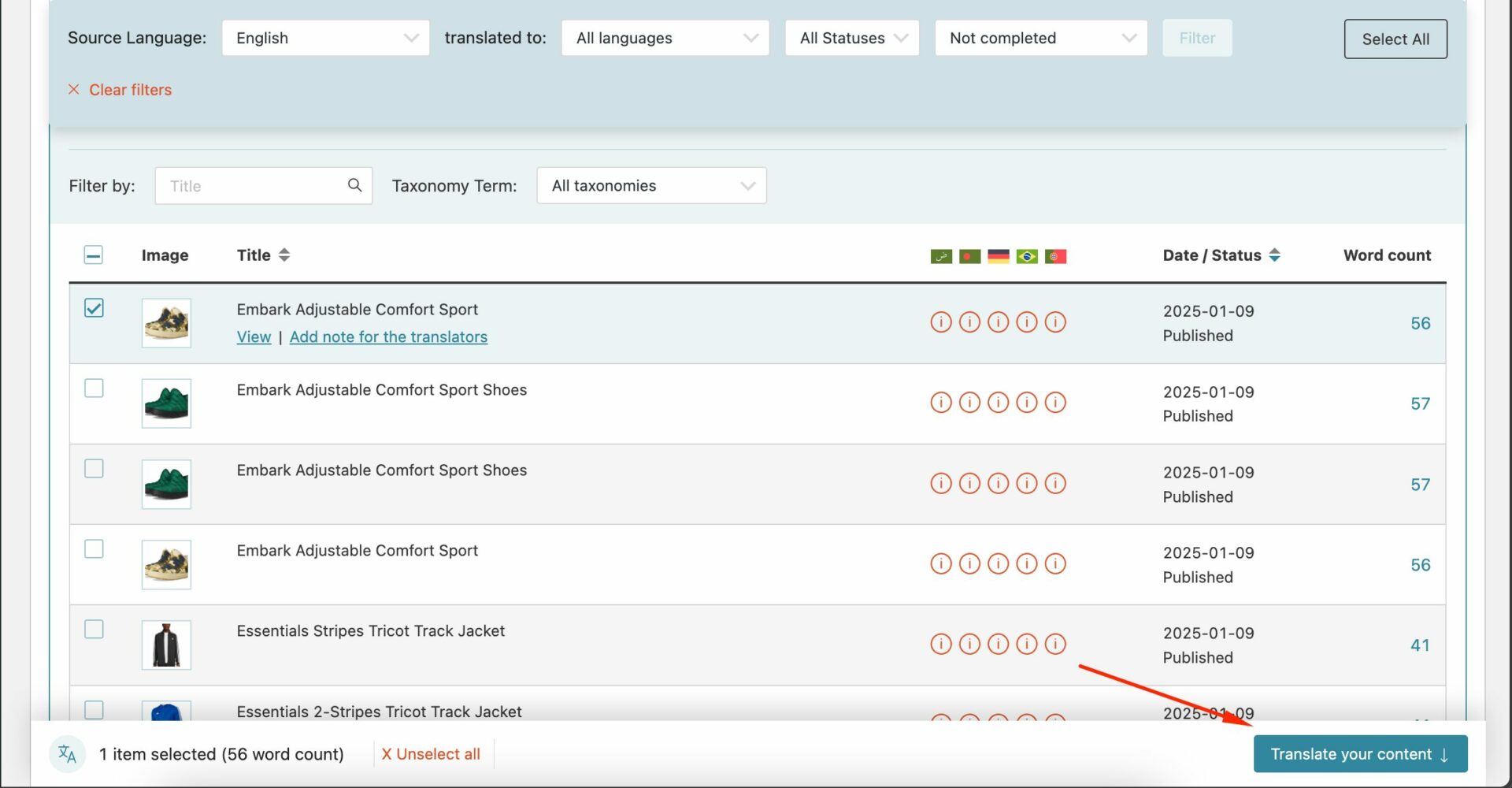Click the Filter button
The height and width of the screenshot is (788, 1512).
[x=1197, y=38]
